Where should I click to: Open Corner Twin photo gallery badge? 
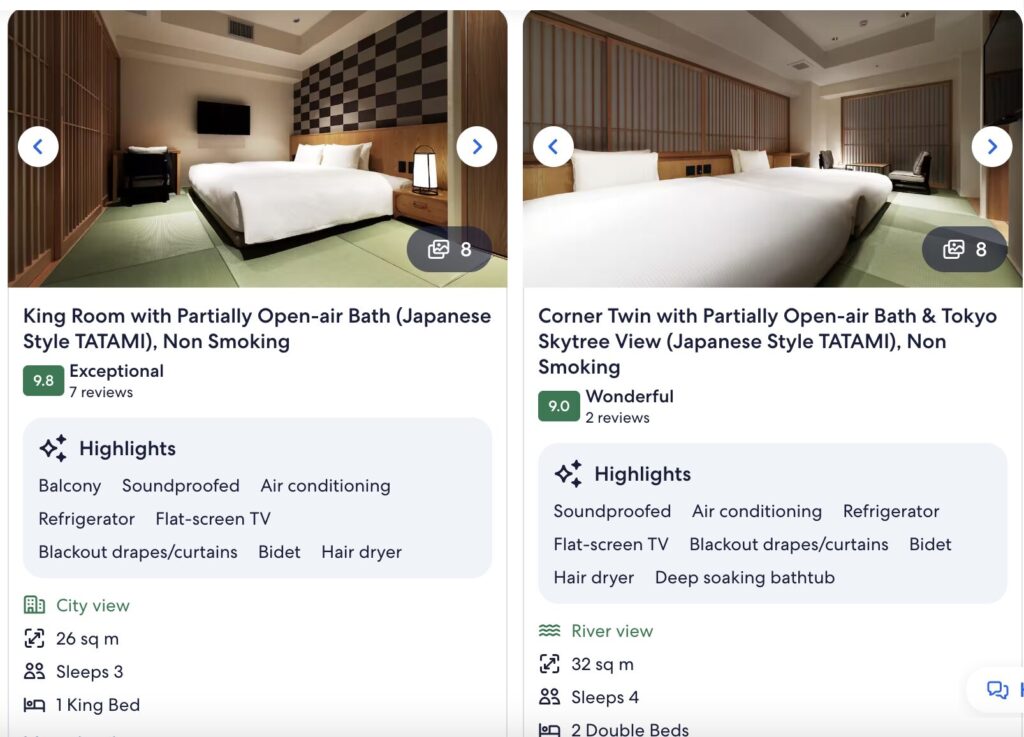965,249
